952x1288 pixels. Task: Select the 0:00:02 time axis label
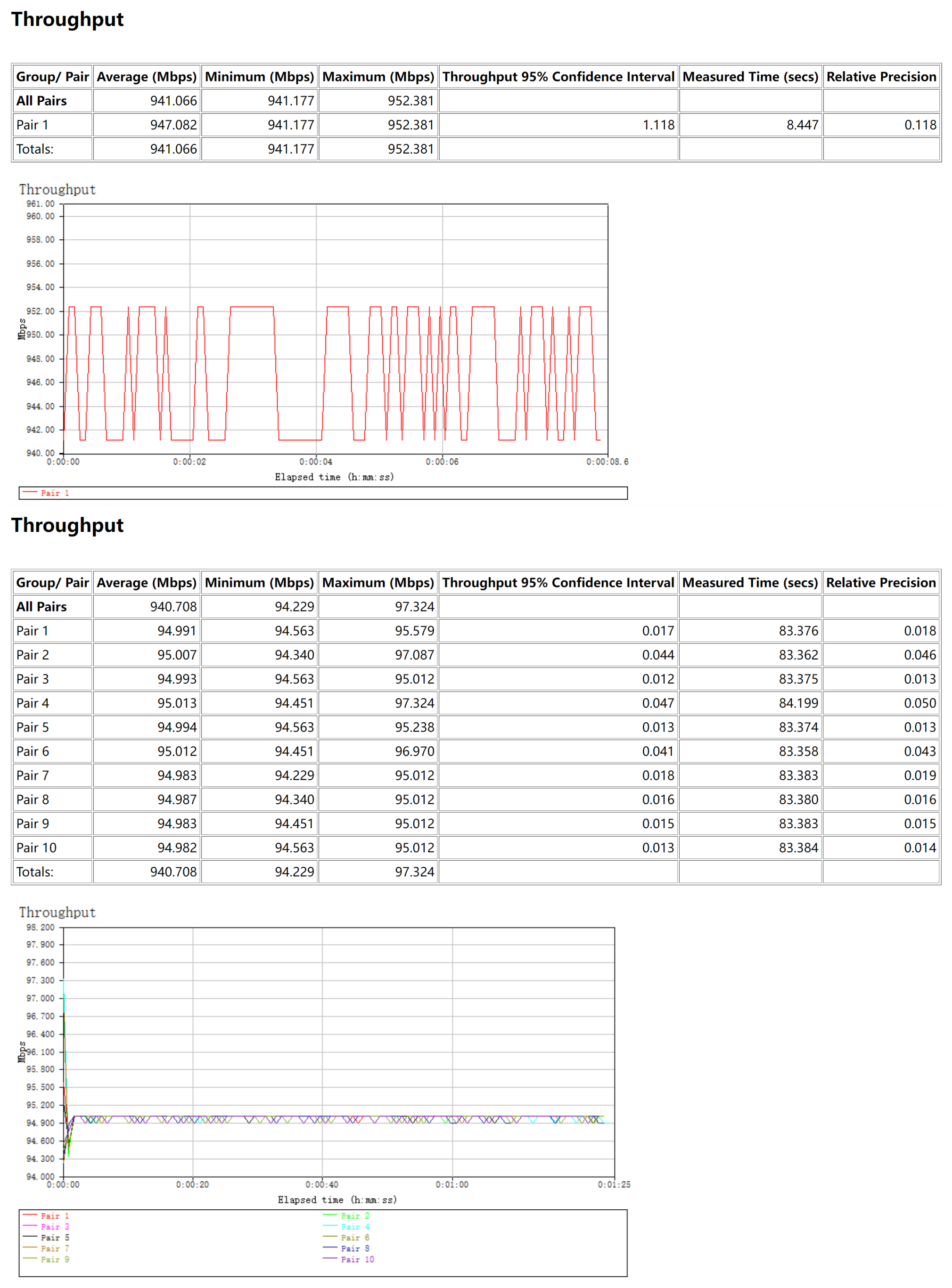click(x=189, y=462)
